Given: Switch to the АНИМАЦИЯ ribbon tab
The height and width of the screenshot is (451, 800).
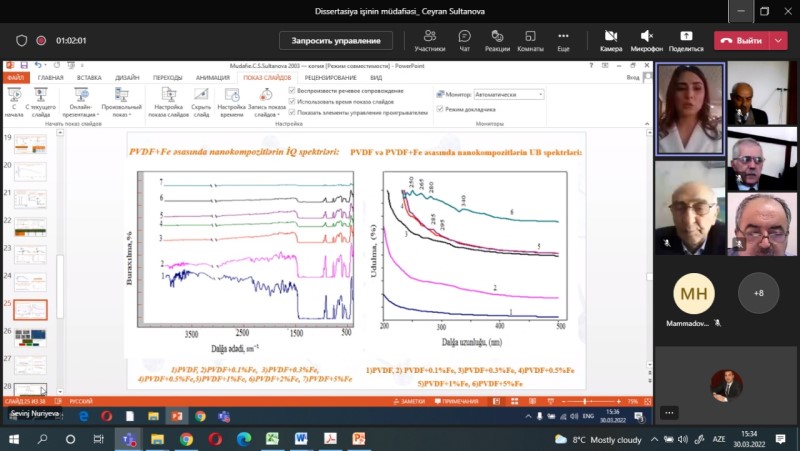Looking at the screenshot, I should pos(213,78).
